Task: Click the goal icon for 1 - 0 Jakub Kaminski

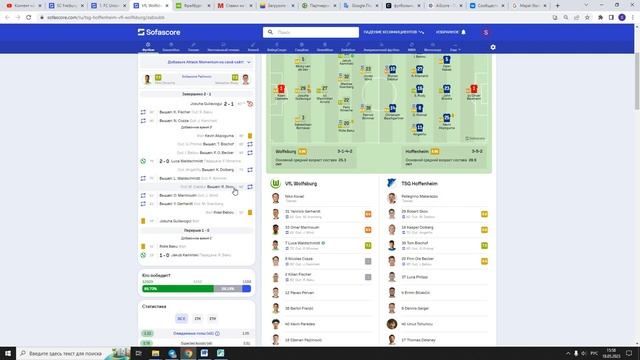Action: pyautogui.click(x=143, y=255)
